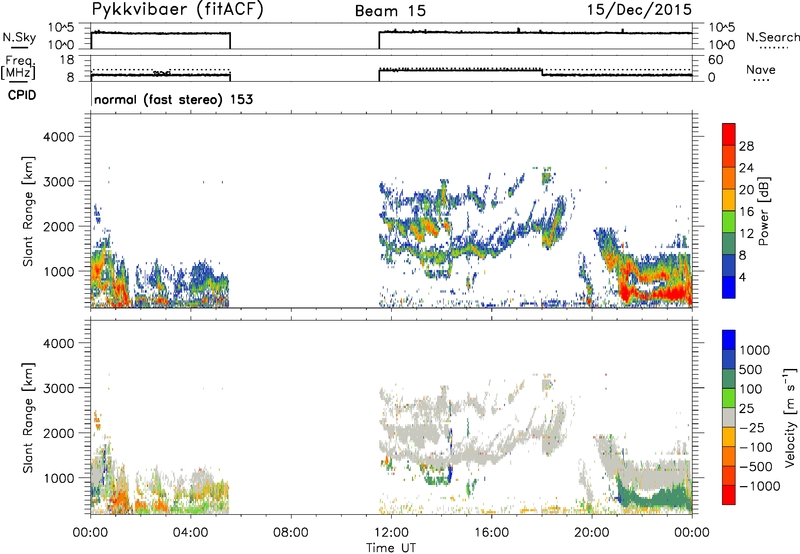Click the 'Beam 15' heading

[x=390, y=11]
